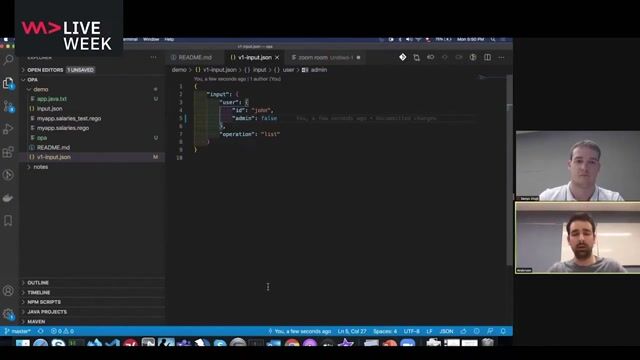
Task: Close the v1-input.json tab
Action: [277, 58]
